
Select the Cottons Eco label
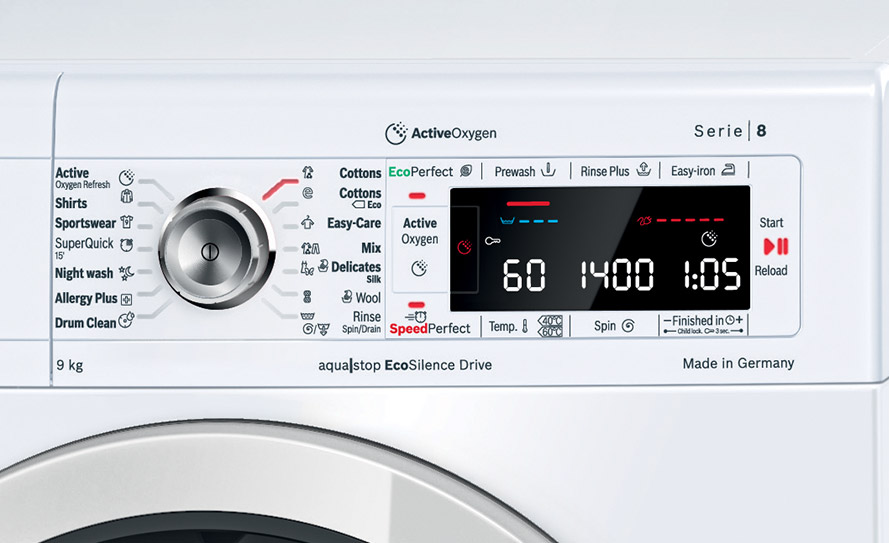click(x=360, y=197)
